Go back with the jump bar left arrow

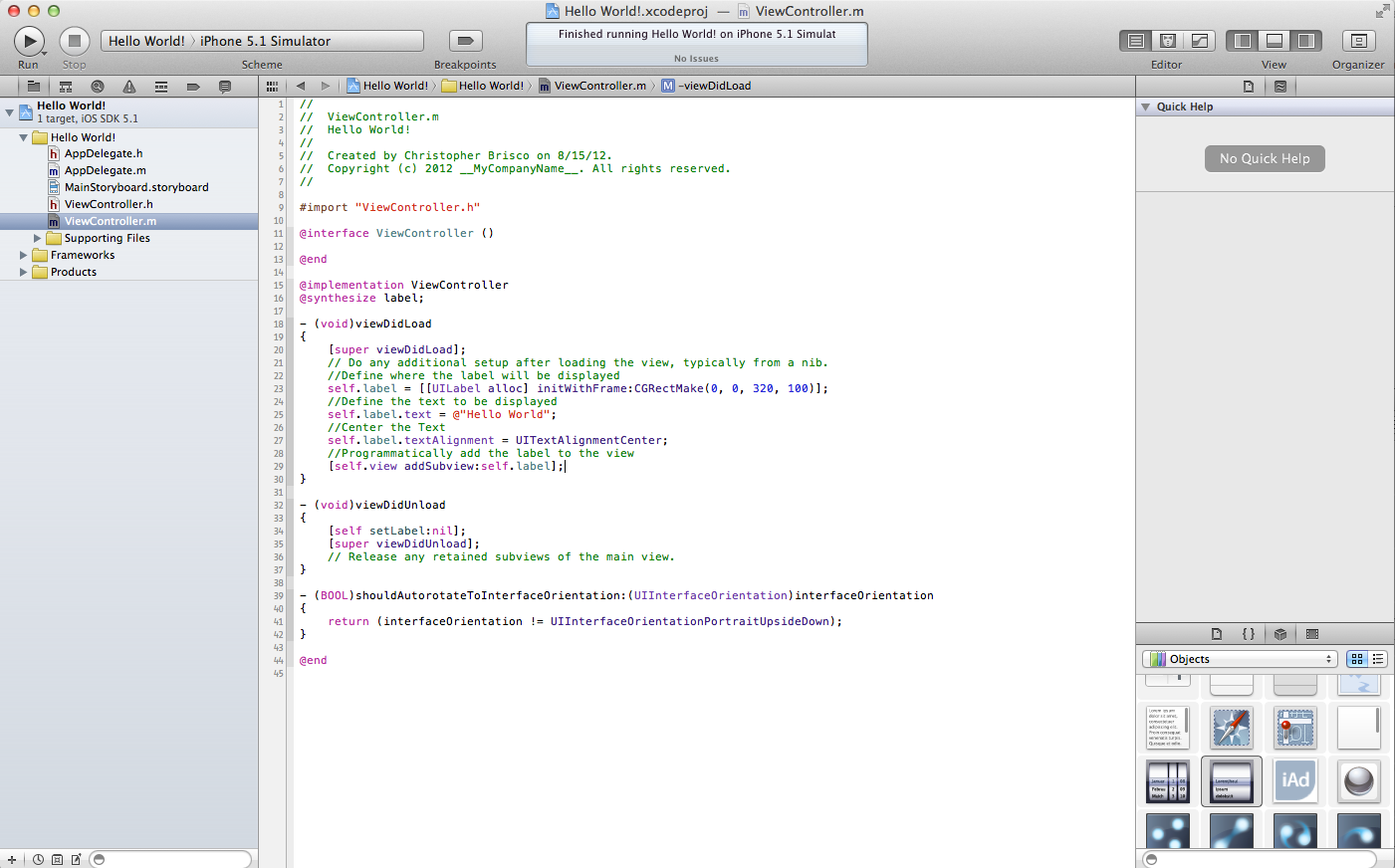point(301,87)
